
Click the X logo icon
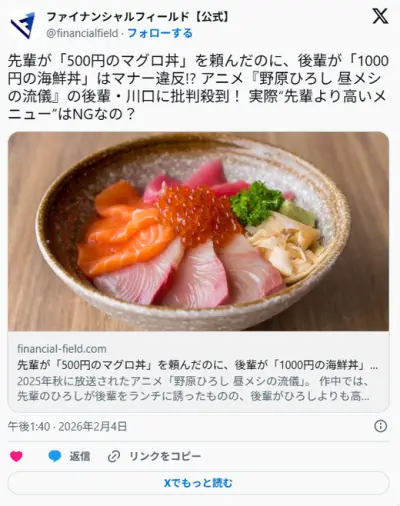click(x=380, y=17)
